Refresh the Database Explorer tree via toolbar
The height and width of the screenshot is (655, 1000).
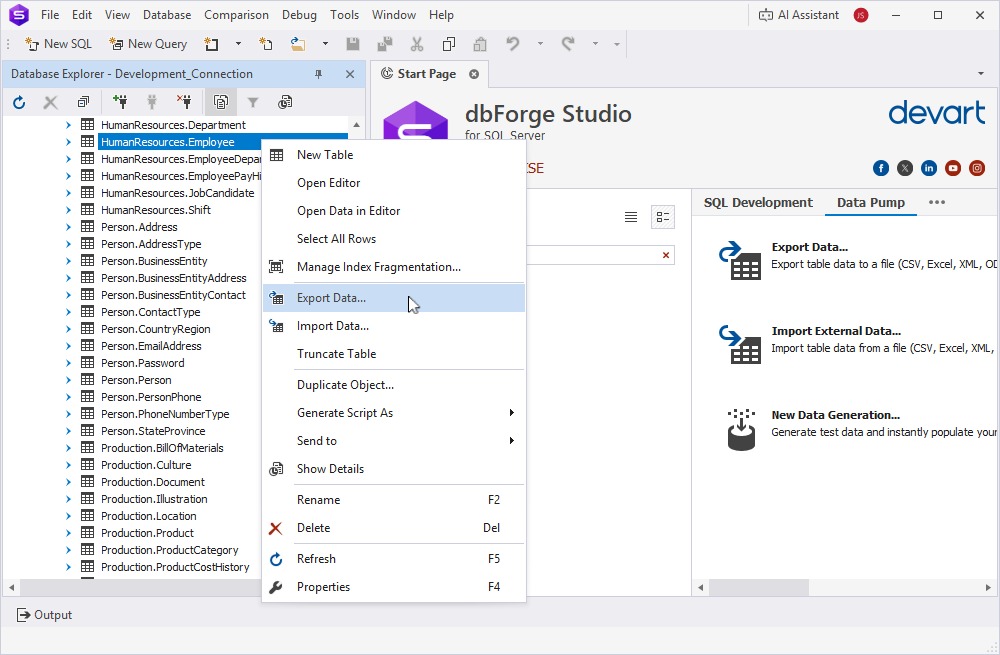tap(19, 102)
